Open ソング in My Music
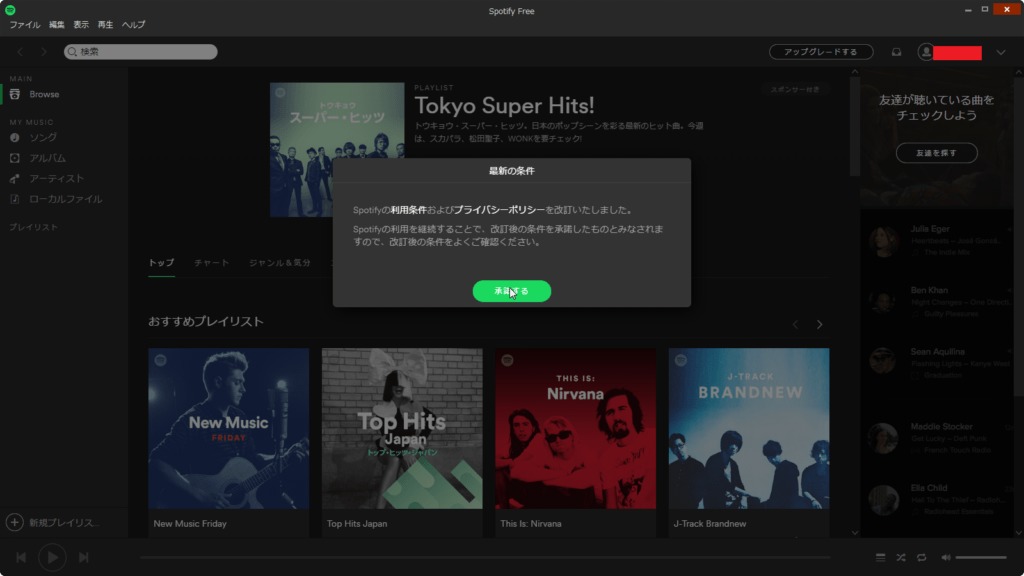This screenshot has height=576, width=1024. (42, 137)
